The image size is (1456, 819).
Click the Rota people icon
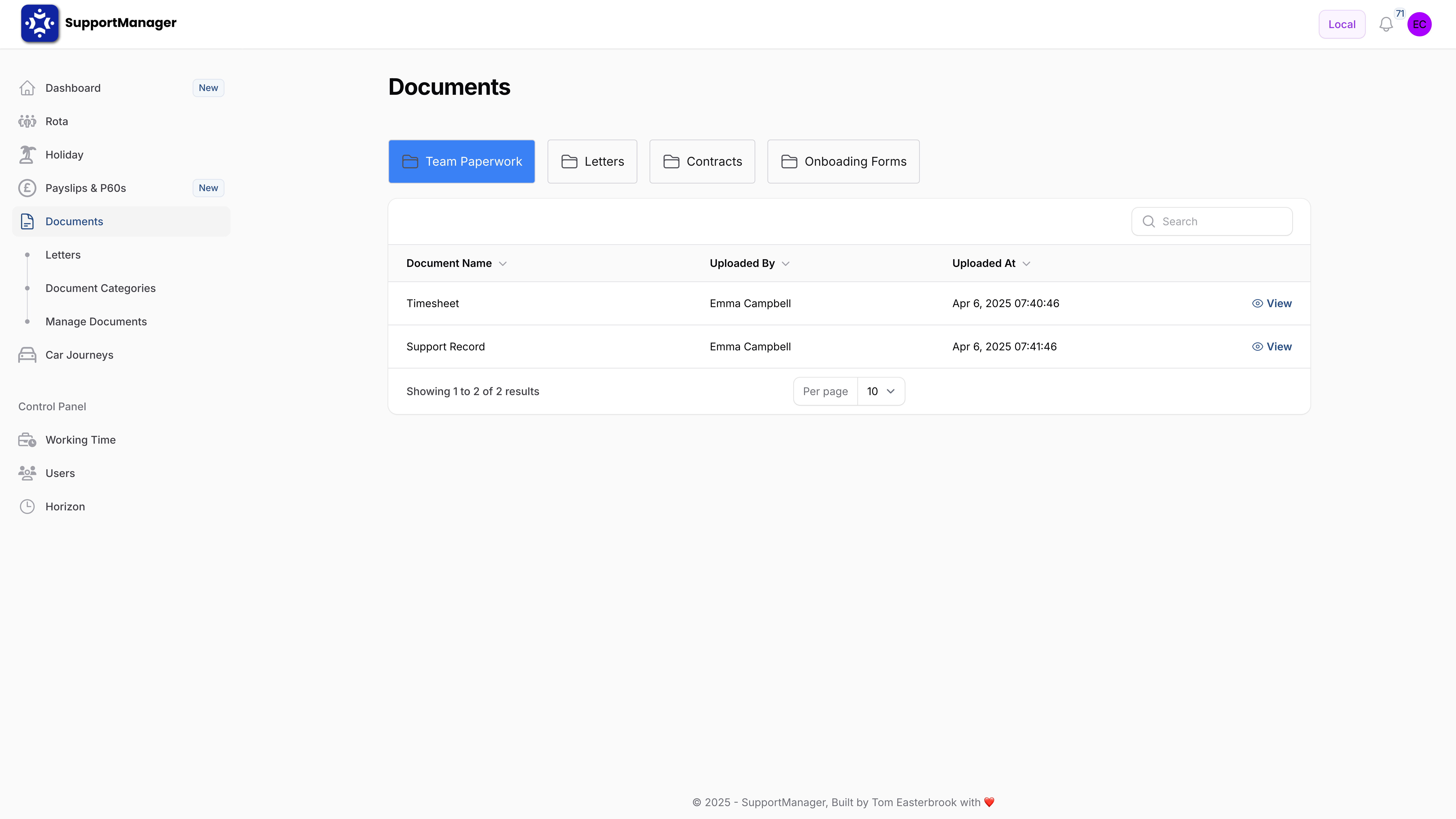click(27, 122)
